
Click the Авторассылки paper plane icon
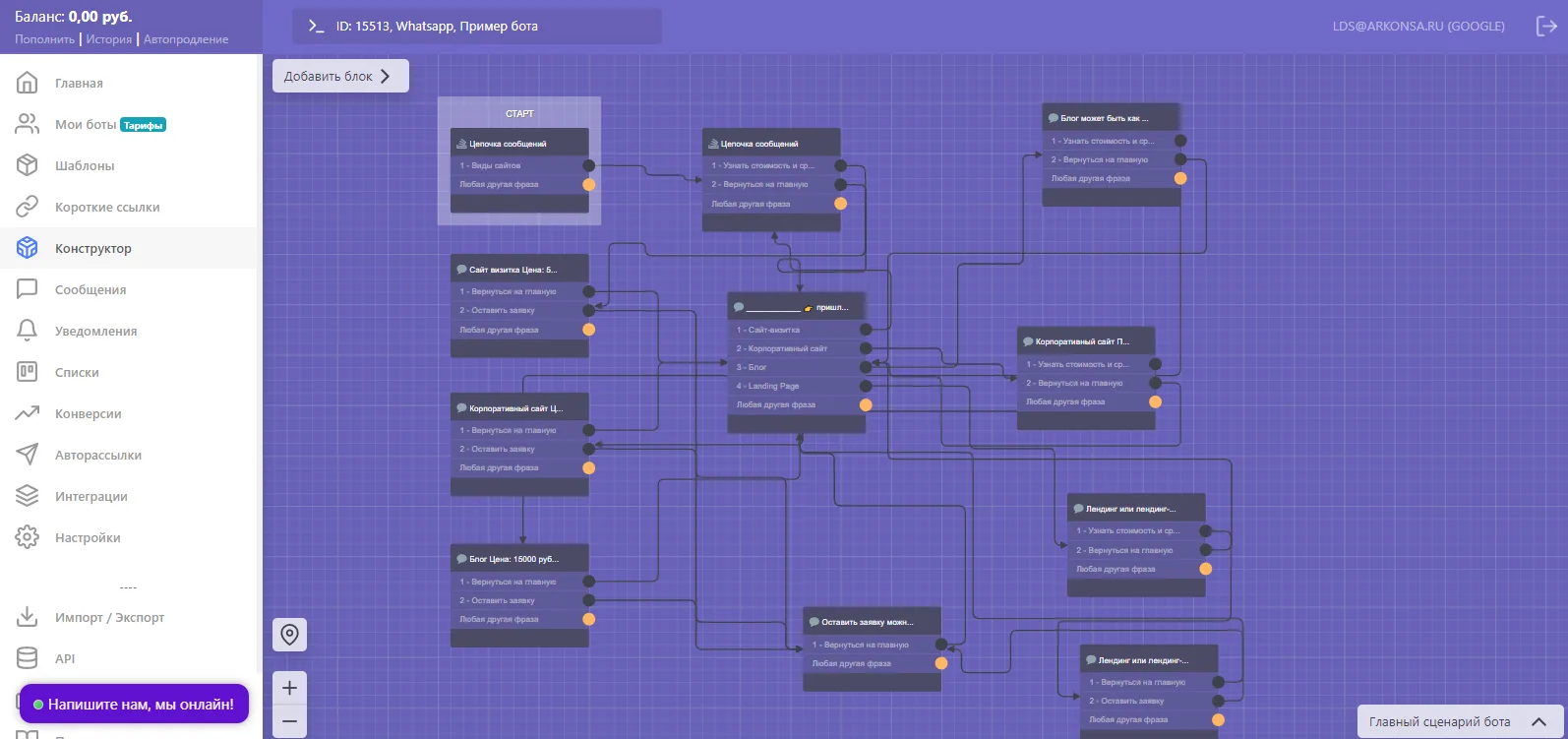click(x=28, y=455)
